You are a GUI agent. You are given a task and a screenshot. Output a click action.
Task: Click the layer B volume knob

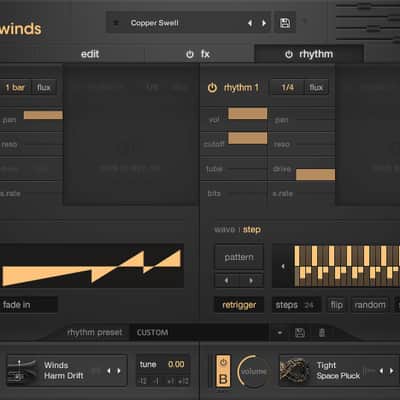pyautogui.click(x=253, y=371)
